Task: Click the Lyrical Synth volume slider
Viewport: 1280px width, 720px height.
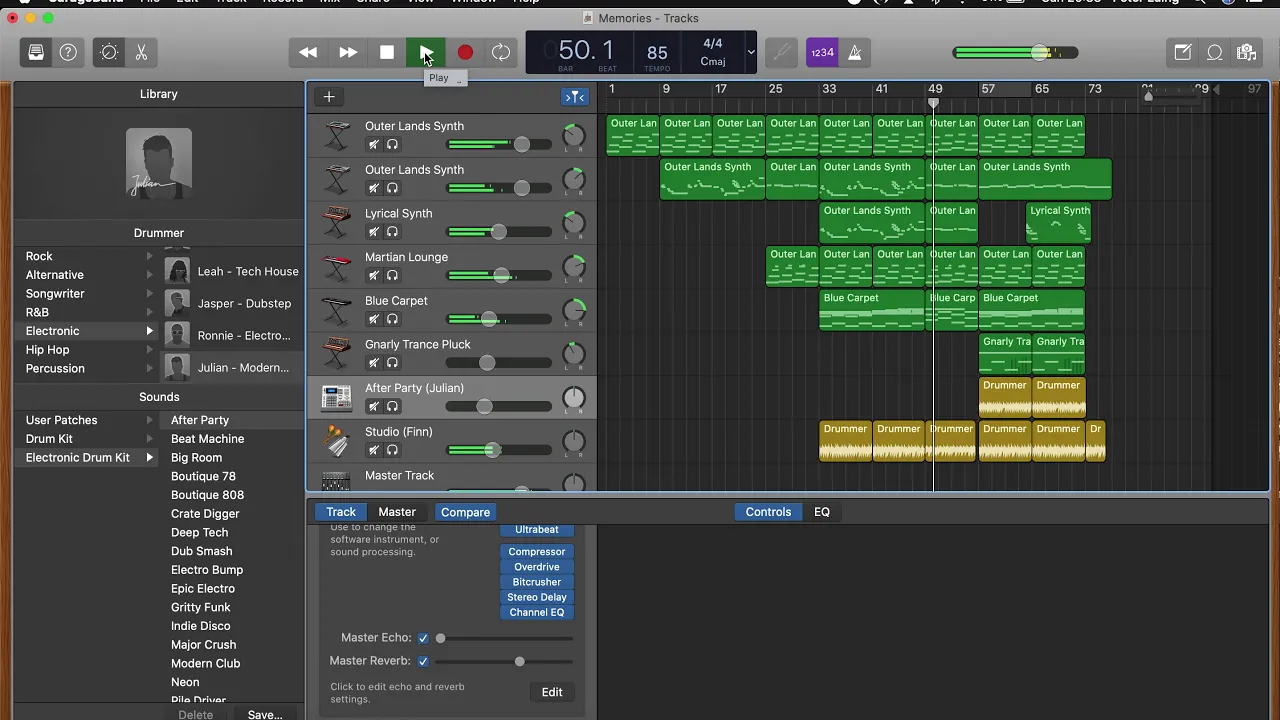Action: click(x=499, y=232)
